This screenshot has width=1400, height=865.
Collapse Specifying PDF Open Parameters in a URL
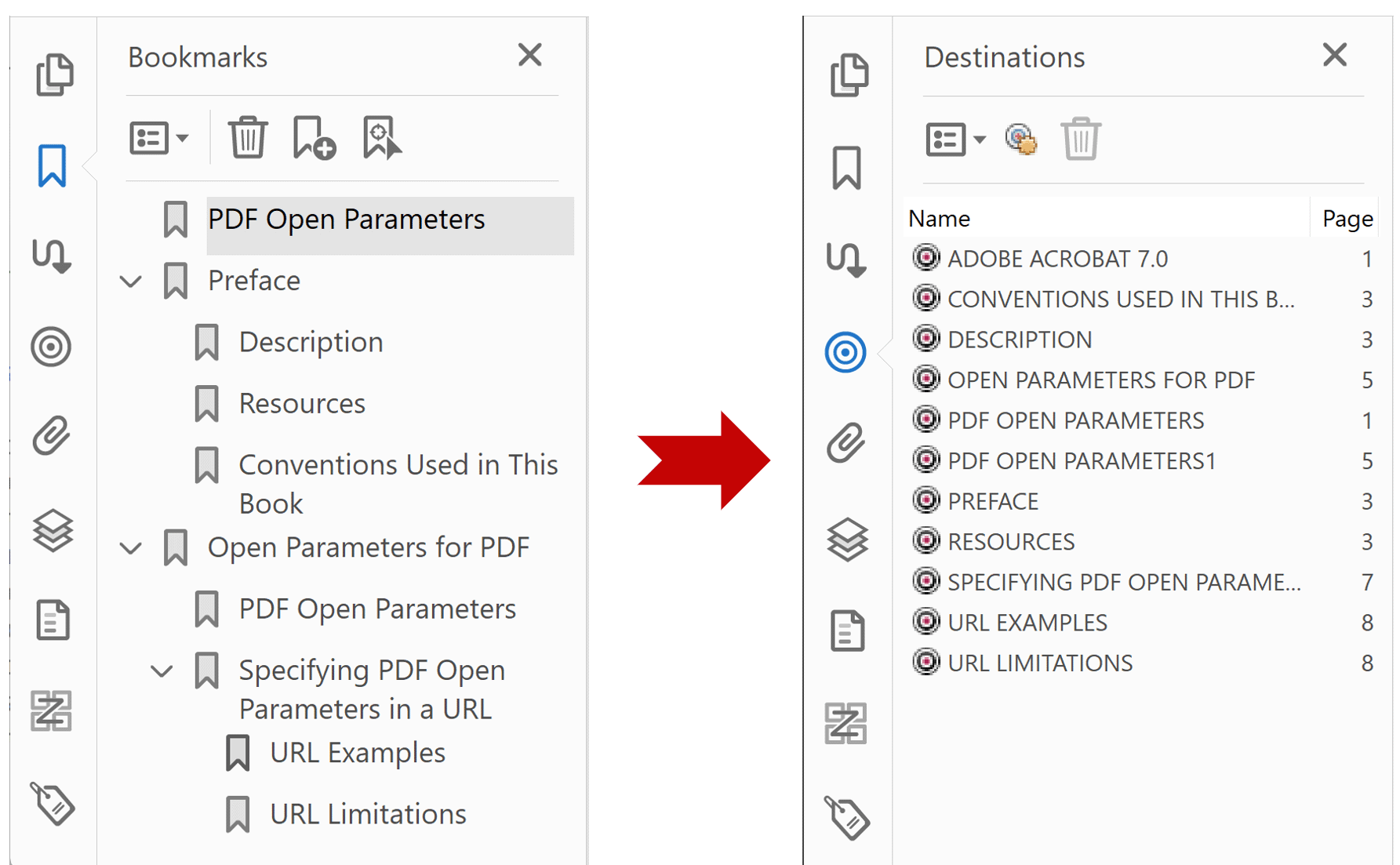point(162,671)
